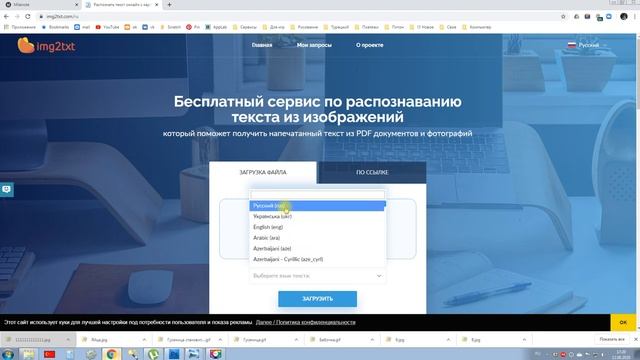Switch to the ПО ССЫЛКЕ tab

click(x=372, y=172)
